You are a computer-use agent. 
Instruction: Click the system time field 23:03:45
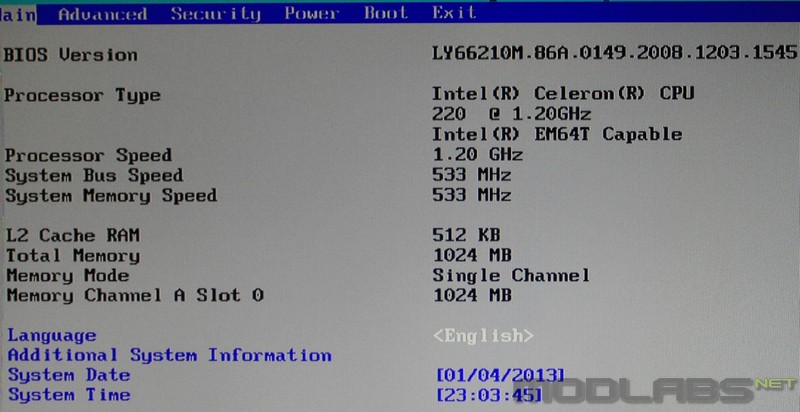pos(489,395)
